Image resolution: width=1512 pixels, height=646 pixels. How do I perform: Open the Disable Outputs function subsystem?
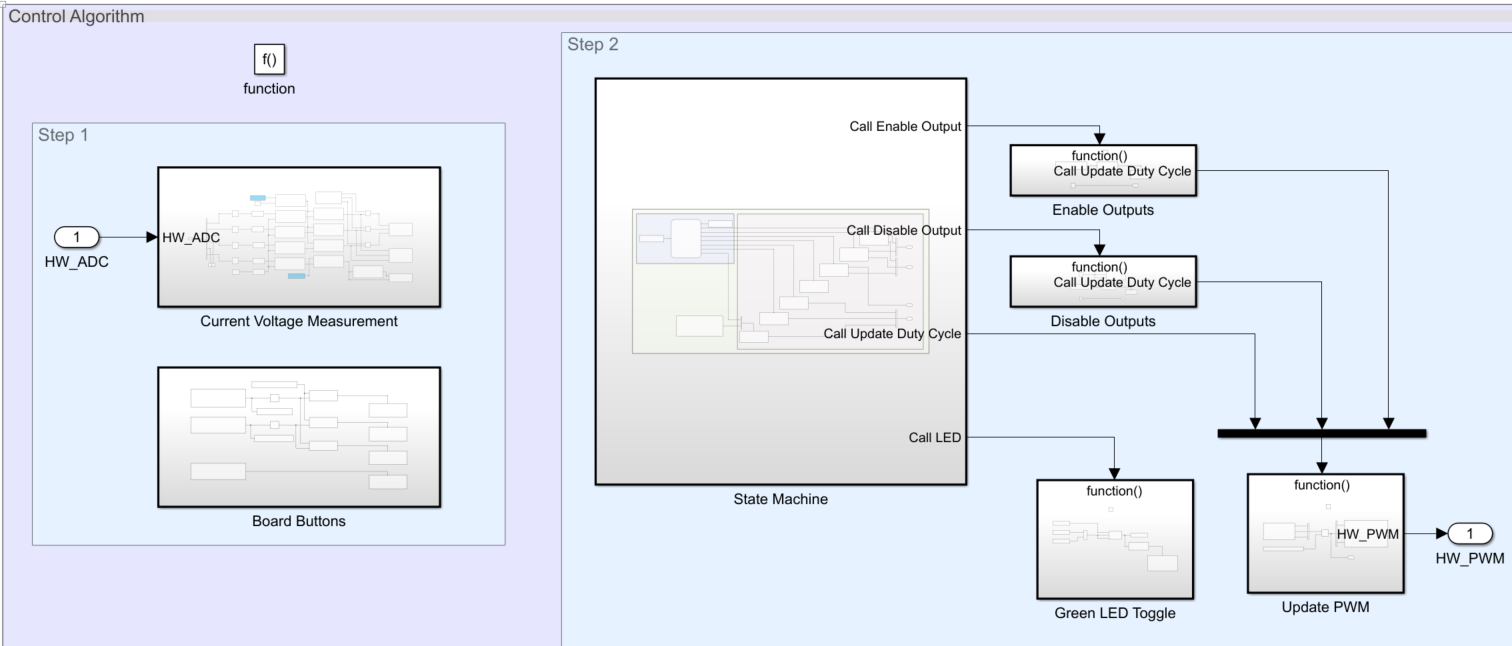(x=1102, y=280)
